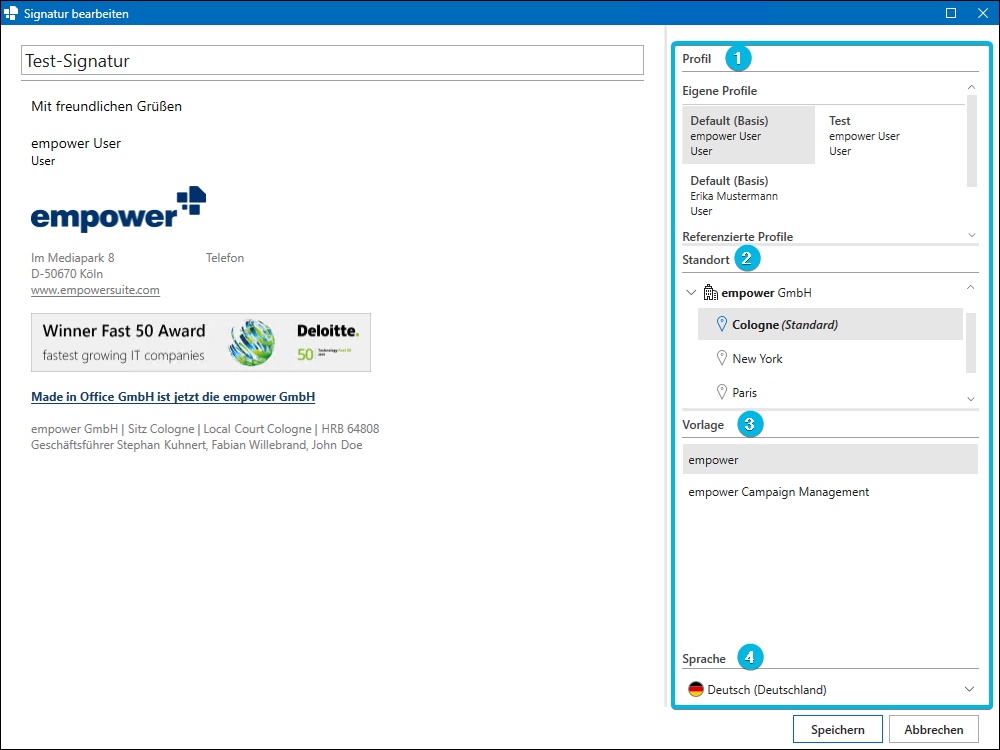This screenshot has width=1000, height=750.
Task: Click the Standort section header
Action: (x=706, y=260)
